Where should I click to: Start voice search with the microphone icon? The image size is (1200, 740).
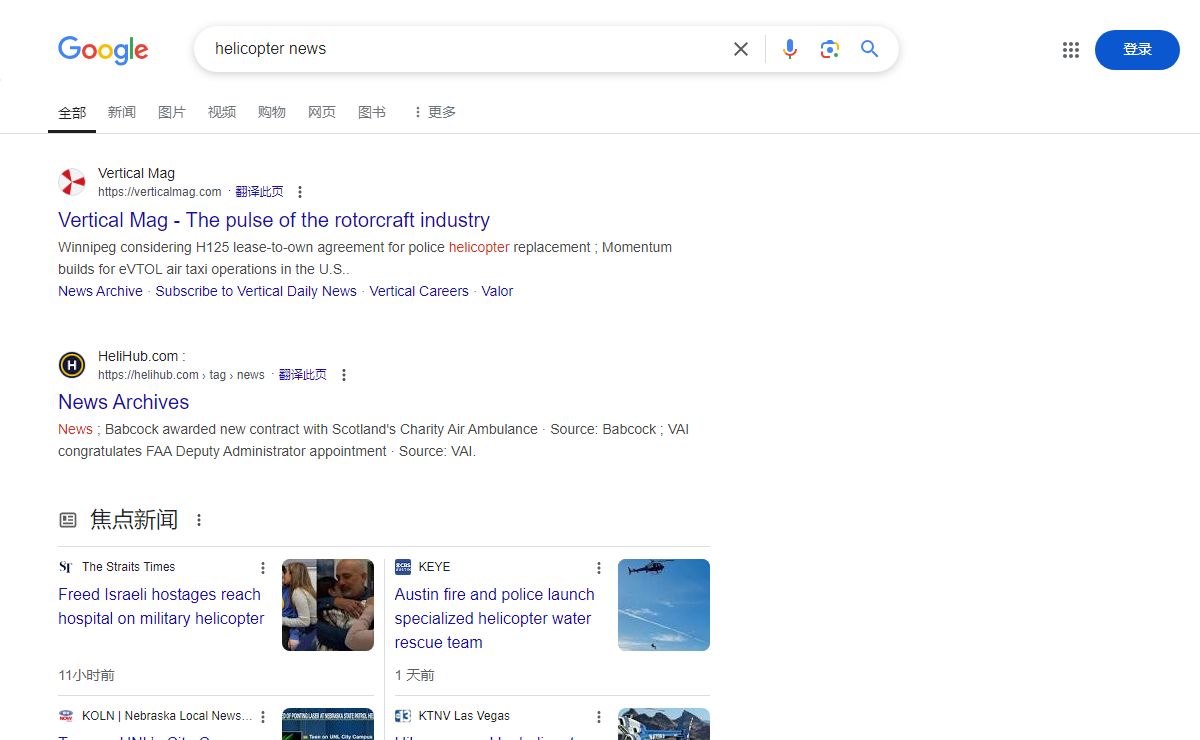790,49
